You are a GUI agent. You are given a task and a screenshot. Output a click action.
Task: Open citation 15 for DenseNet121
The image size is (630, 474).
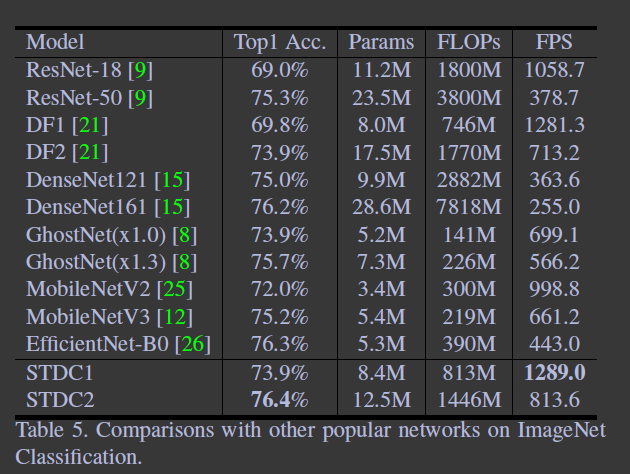pos(173,180)
